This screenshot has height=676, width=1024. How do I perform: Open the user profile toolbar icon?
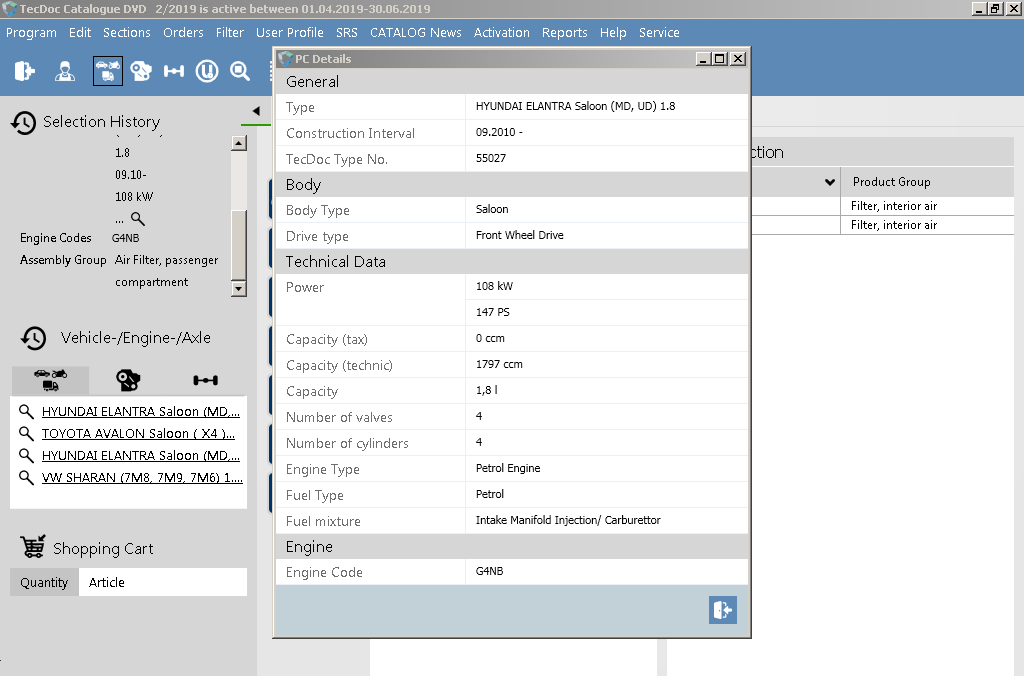(65, 71)
